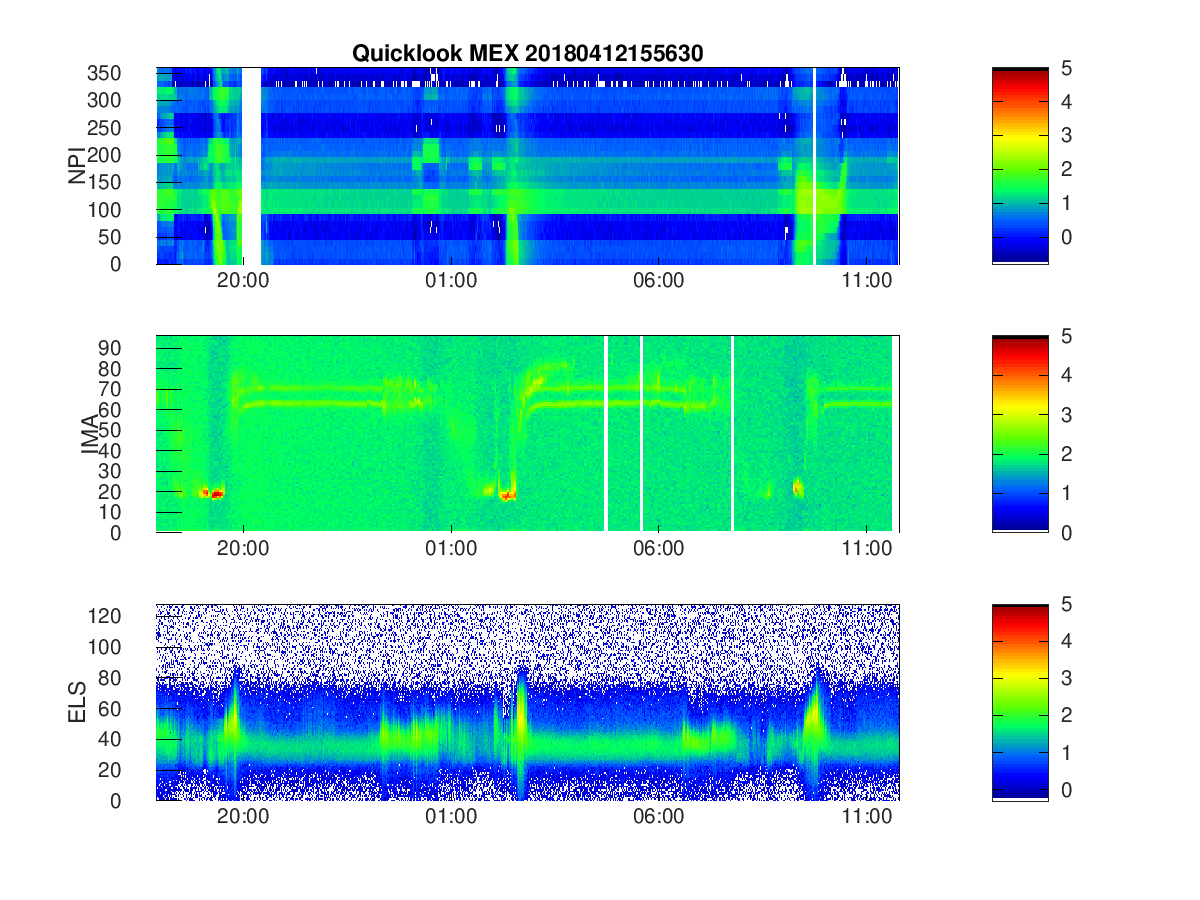Image resolution: width=1200 pixels, height=900 pixels.
Task: Select the ELS panel colorbar
Action: pyautogui.click(x=1020, y=702)
